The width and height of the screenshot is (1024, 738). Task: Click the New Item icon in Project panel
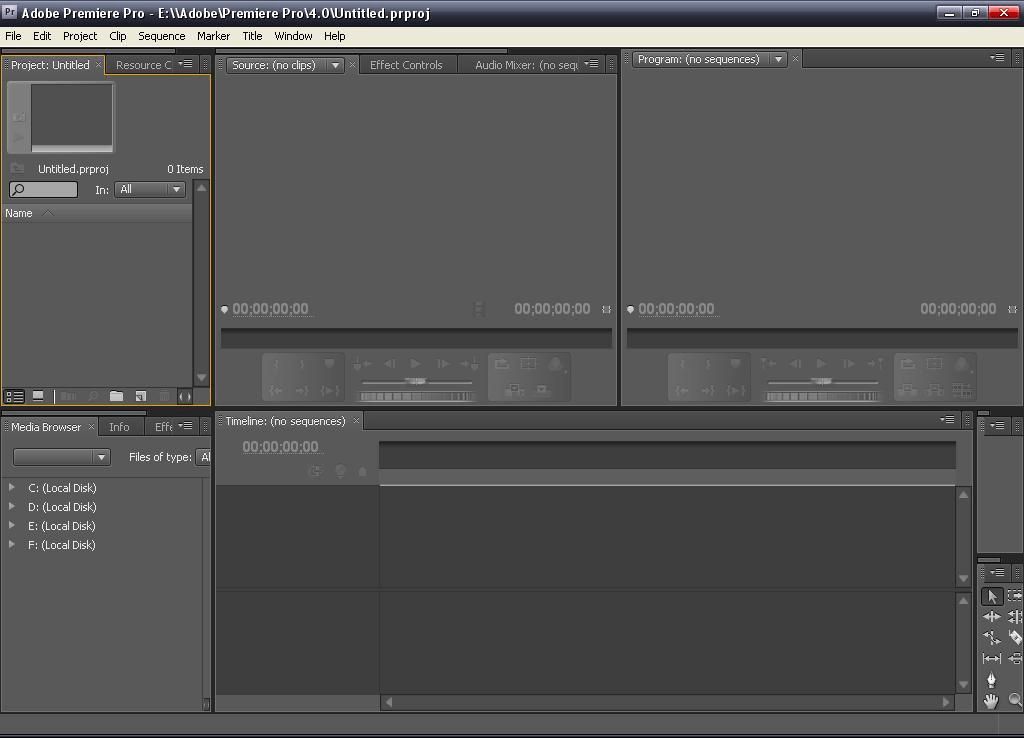(140, 397)
